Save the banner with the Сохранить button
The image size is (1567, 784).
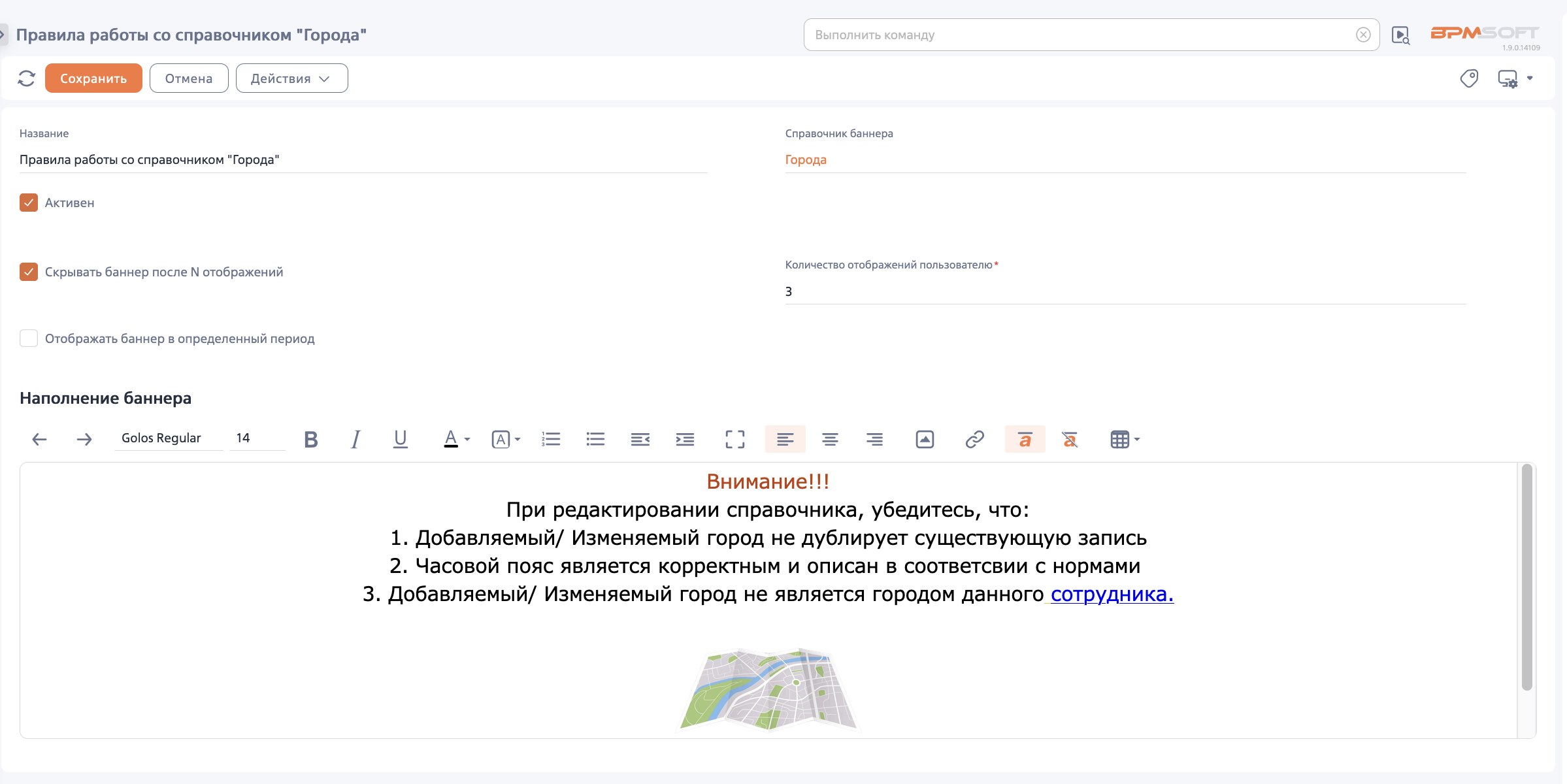93,78
